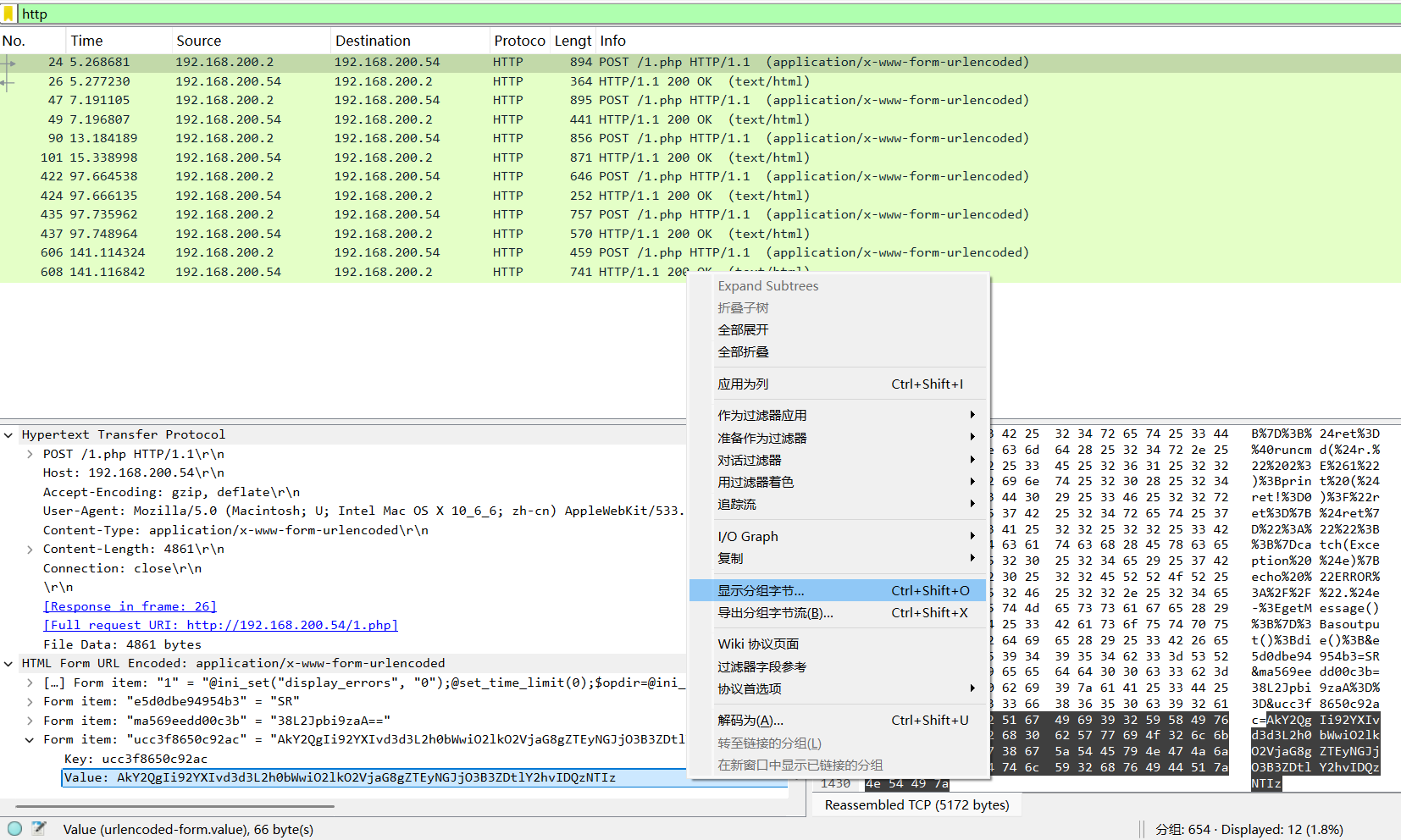Select packet 608 at time 141.116842
This screenshot has width=1401, height=840.
point(700,272)
